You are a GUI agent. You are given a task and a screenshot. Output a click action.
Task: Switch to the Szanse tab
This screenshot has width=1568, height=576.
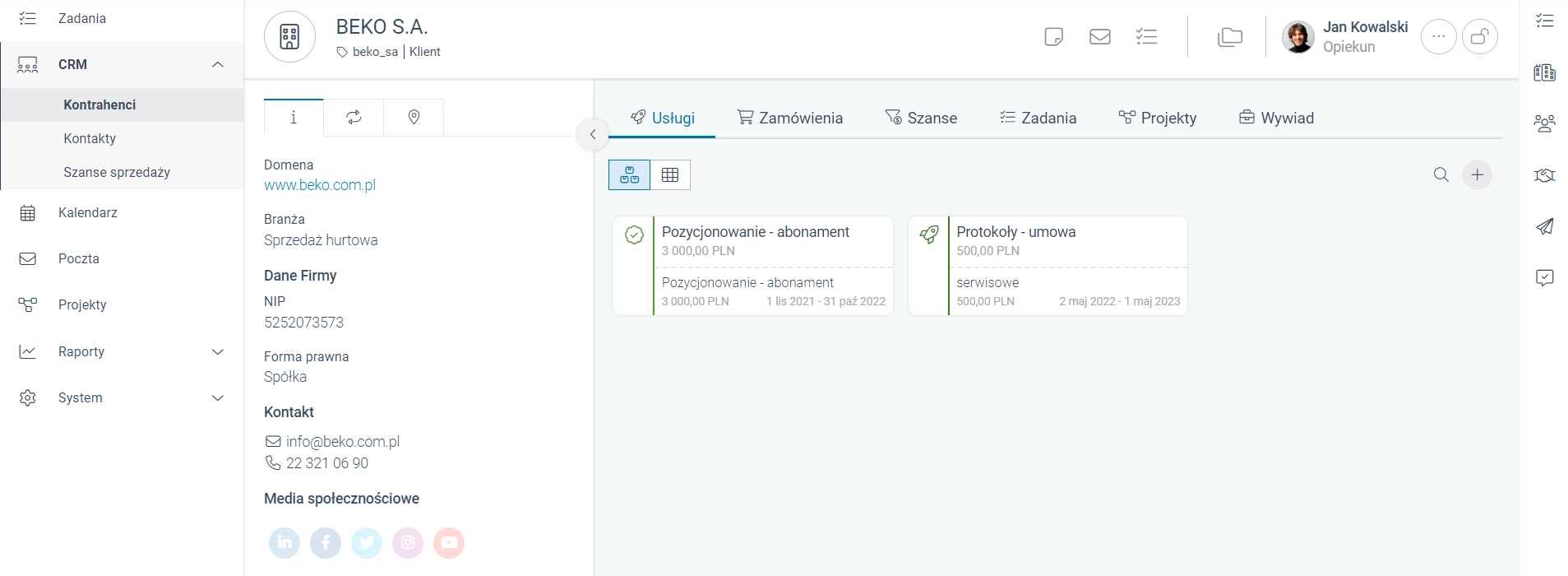point(921,118)
